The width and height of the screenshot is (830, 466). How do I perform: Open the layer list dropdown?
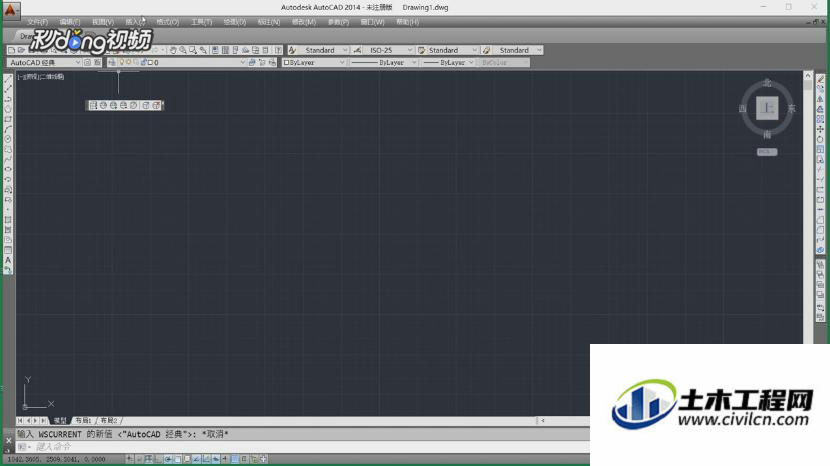pyautogui.click(x=183, y=62)
